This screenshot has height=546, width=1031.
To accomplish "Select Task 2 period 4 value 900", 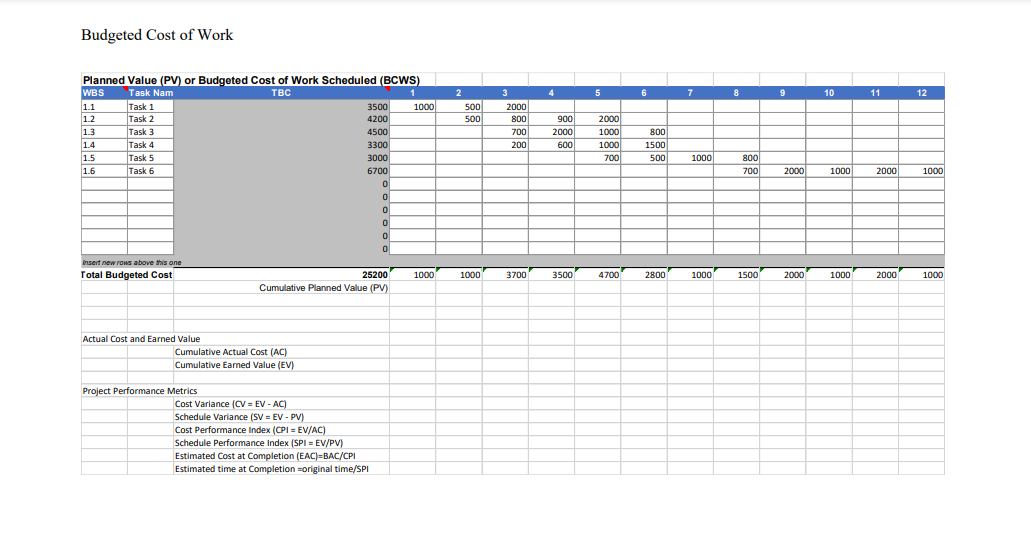I will (552, 119).
